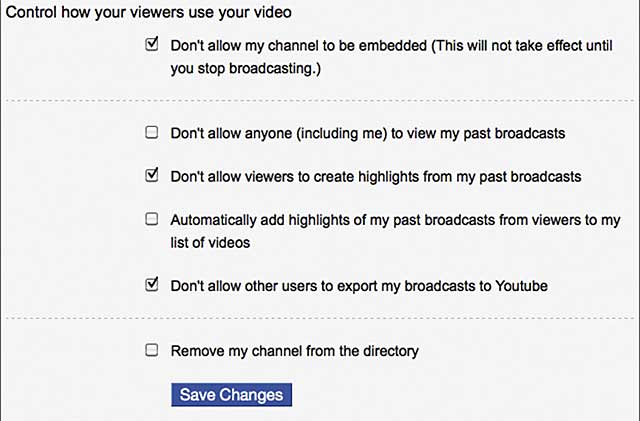Screen dimensions: 640x421
Task: Click the dashed divider below the embedding option
Action: 320,100
